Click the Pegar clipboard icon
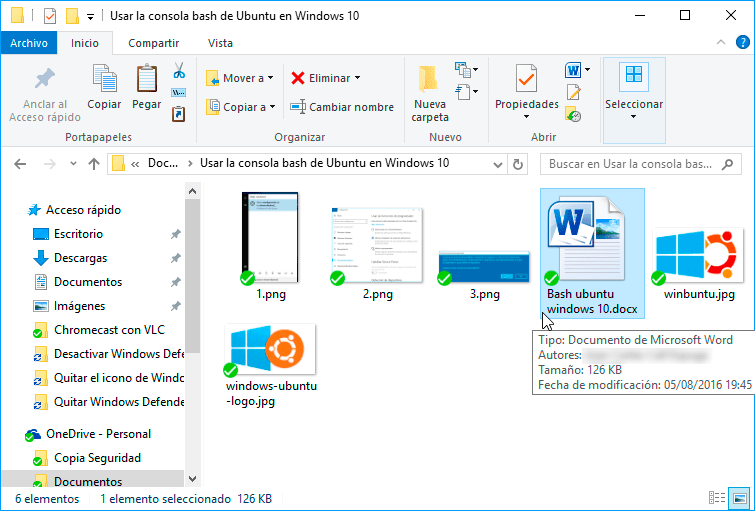This screenshot has width=755, height=511. coord(147,79)
